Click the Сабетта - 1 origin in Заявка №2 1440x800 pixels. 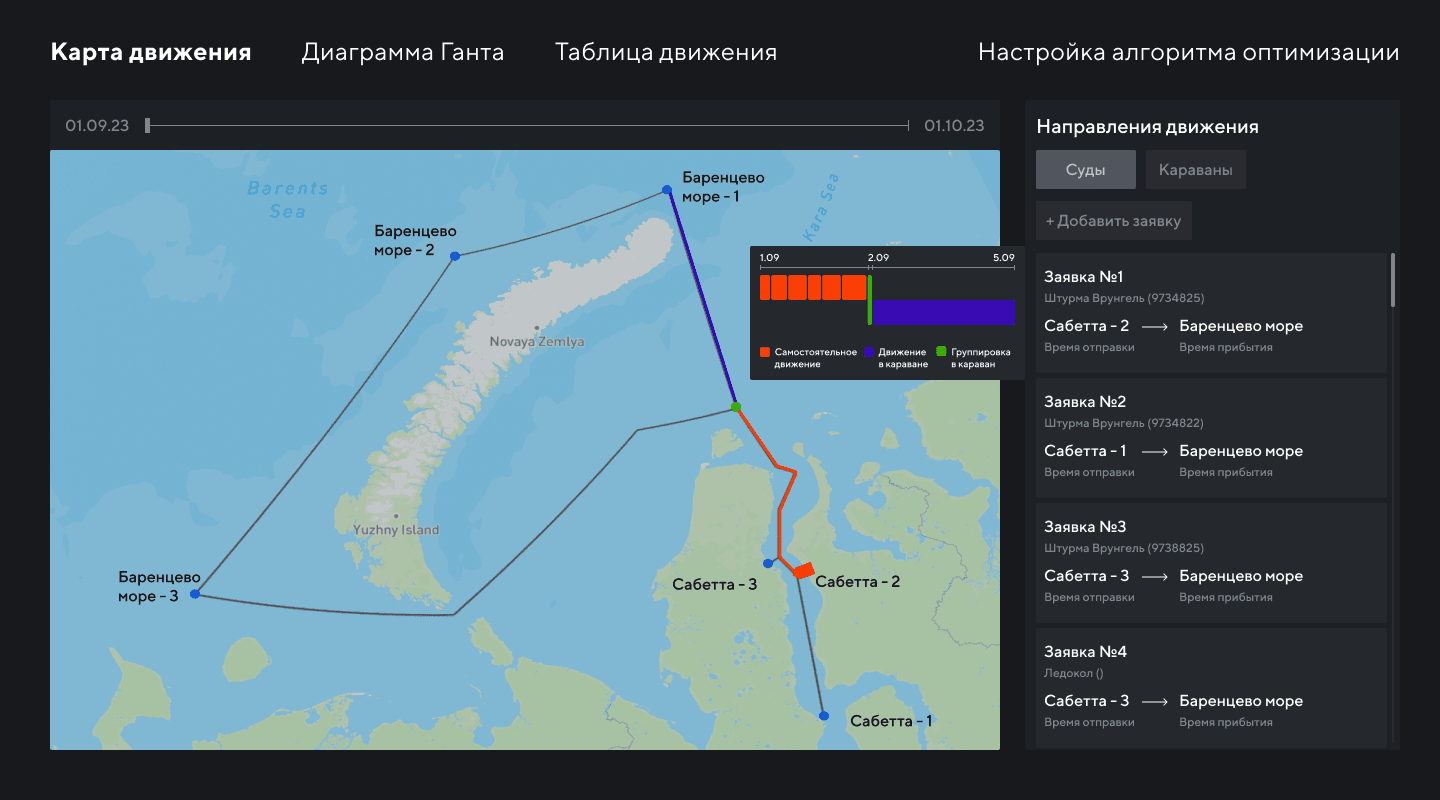(x=1085, y=451)
